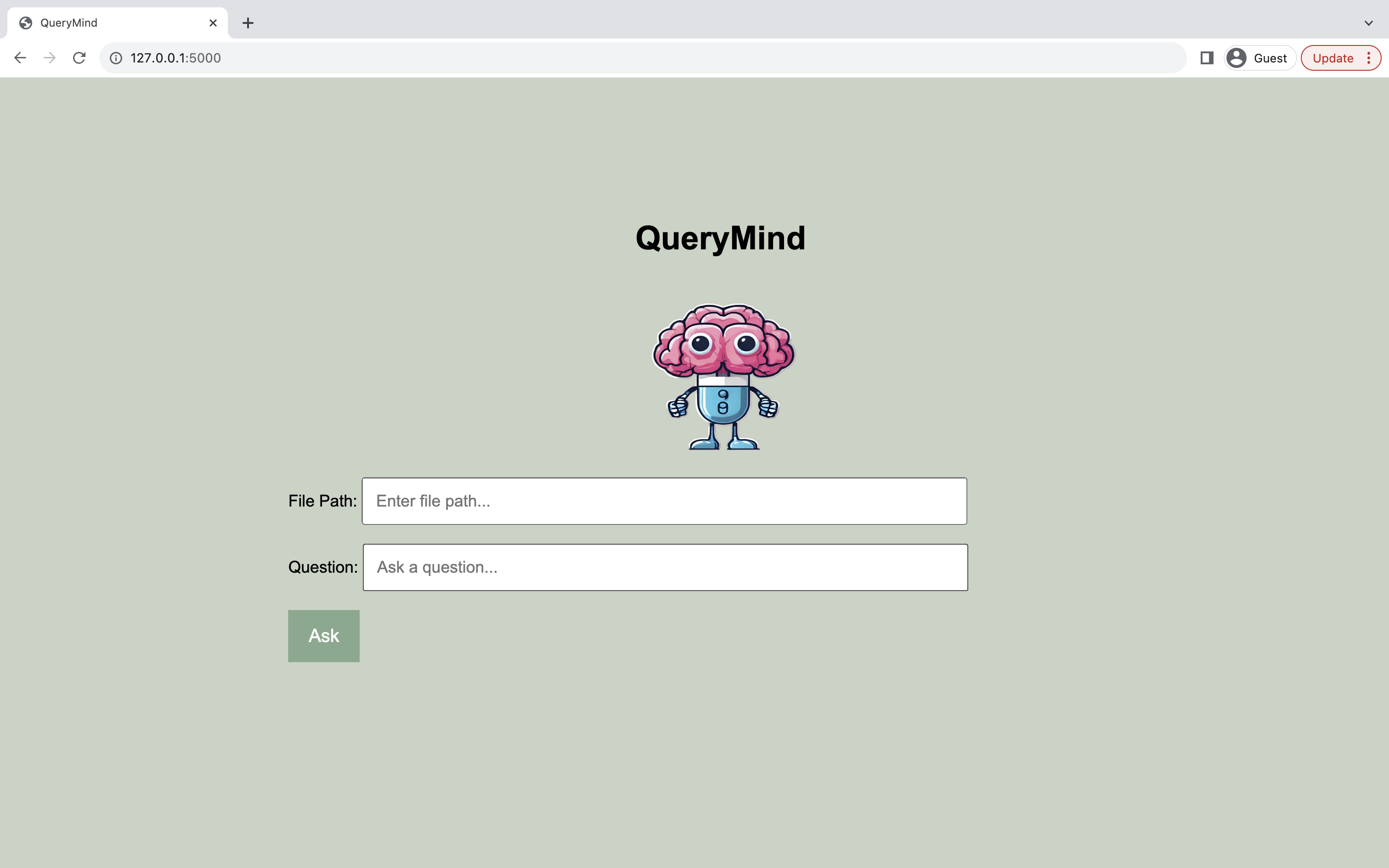
Task: Toggle the browser side panel
Action: pyautogui.click(x=1207, y=58)
